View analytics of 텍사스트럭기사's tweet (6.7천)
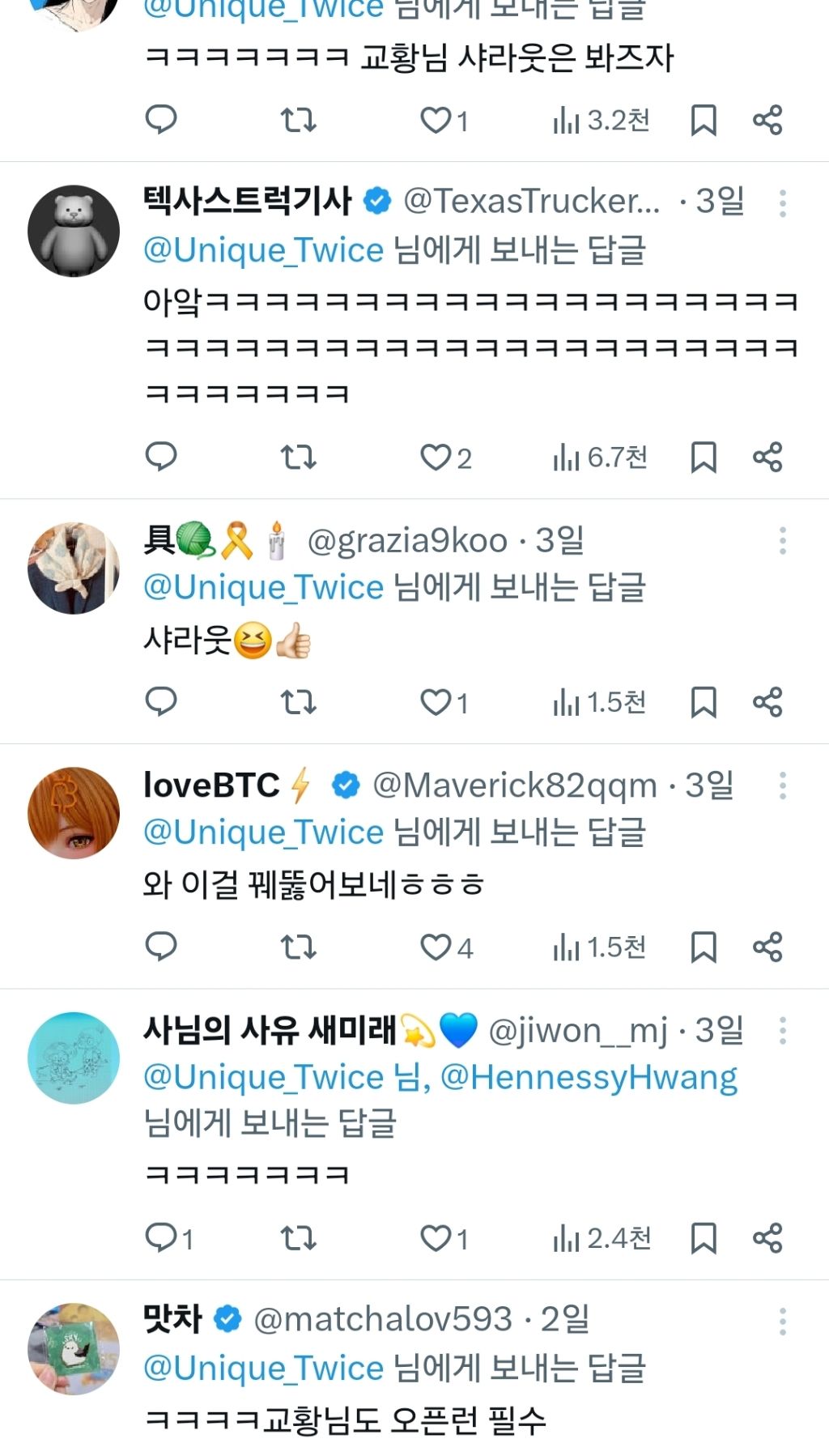The width and height of the screenshot is (829, 1456). point(600,458)
